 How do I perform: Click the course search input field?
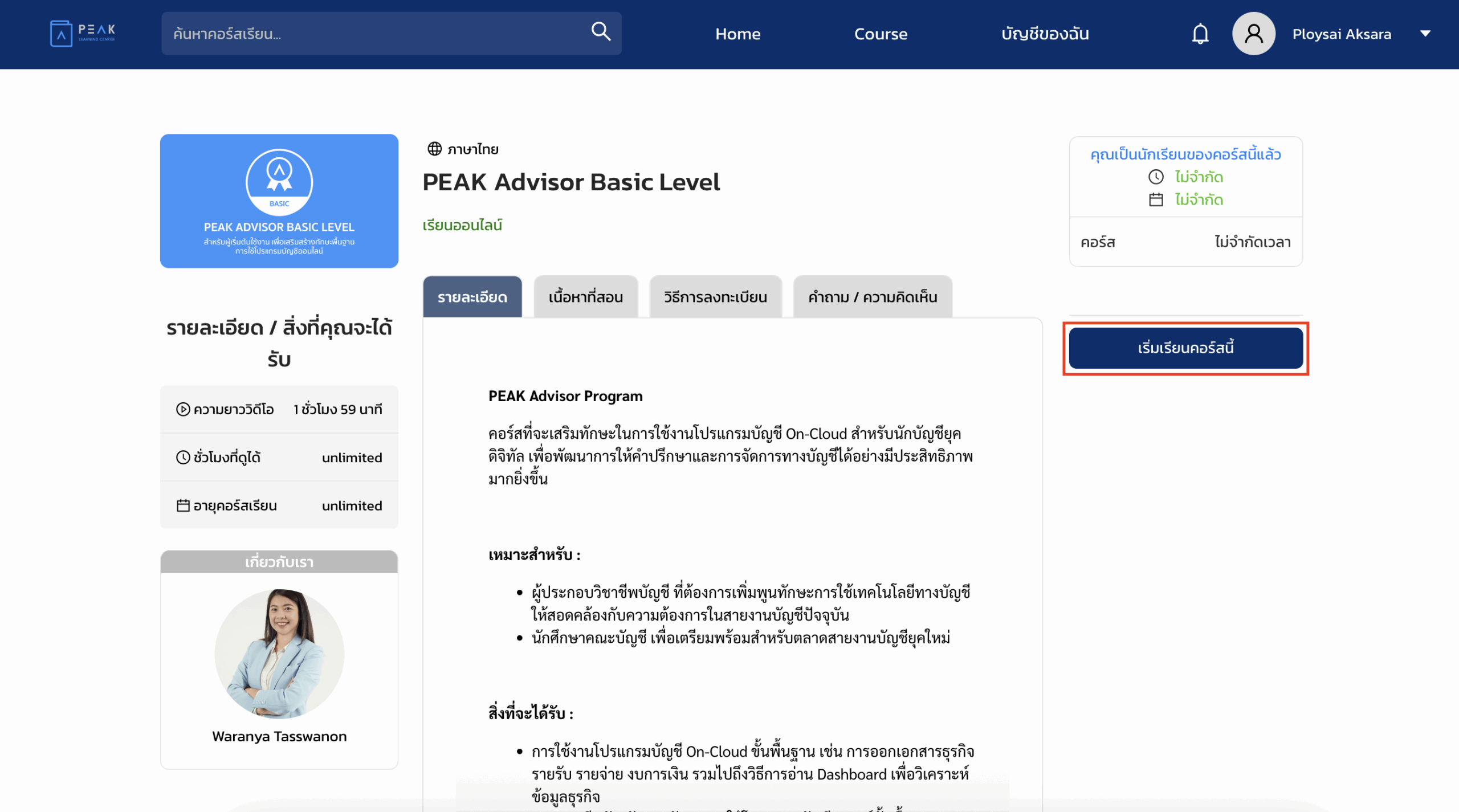[x=370, y=33]
